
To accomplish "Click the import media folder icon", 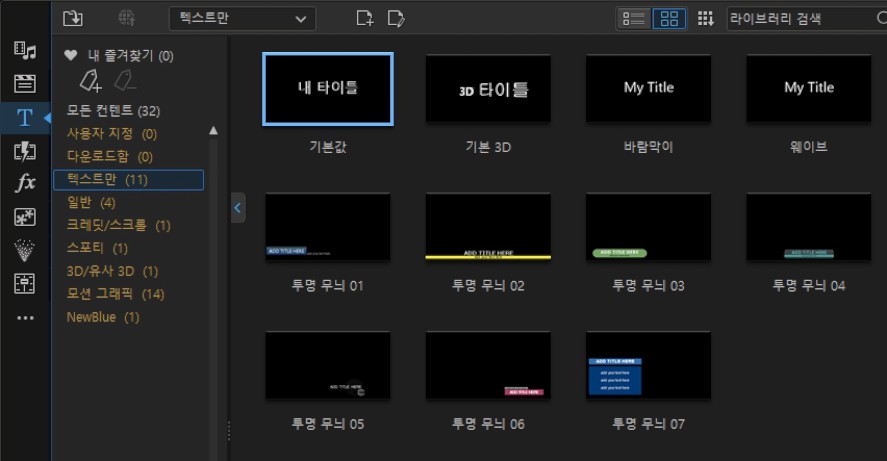I will [x=73, y=19].
